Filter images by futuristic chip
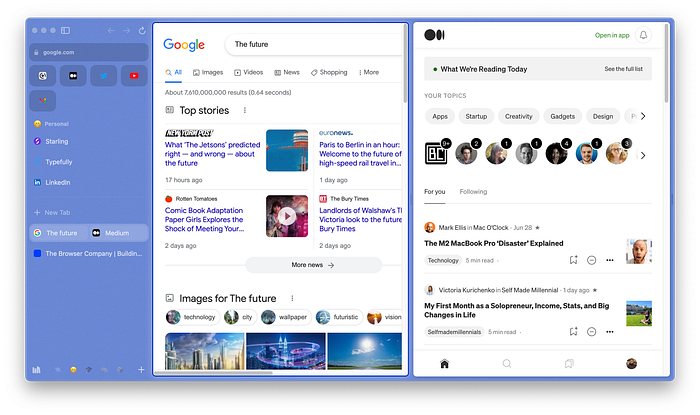700x415 pixels. 339,317
